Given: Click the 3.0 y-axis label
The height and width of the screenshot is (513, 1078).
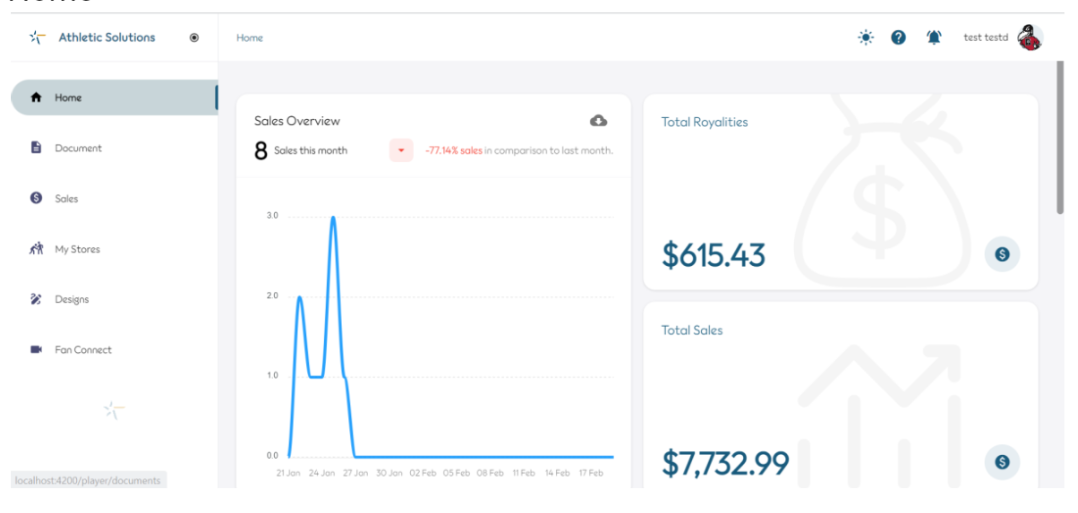Looking at the screenshot, I should coord(272,216).
